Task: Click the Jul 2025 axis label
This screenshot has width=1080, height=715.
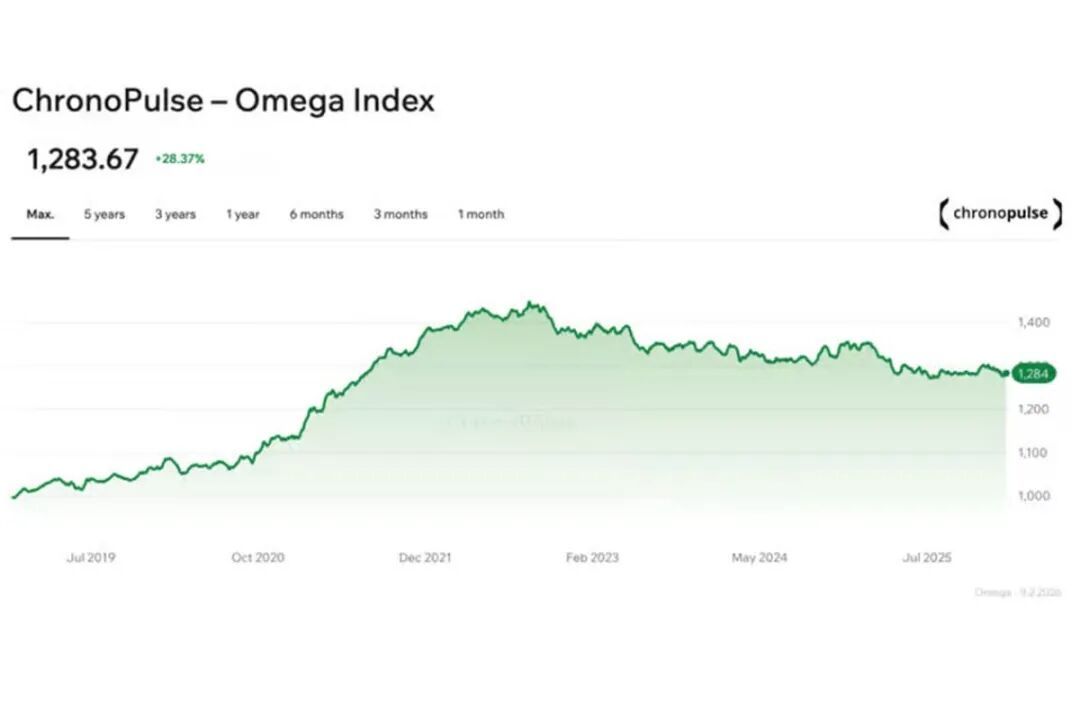Action: (x=926, y=557)
